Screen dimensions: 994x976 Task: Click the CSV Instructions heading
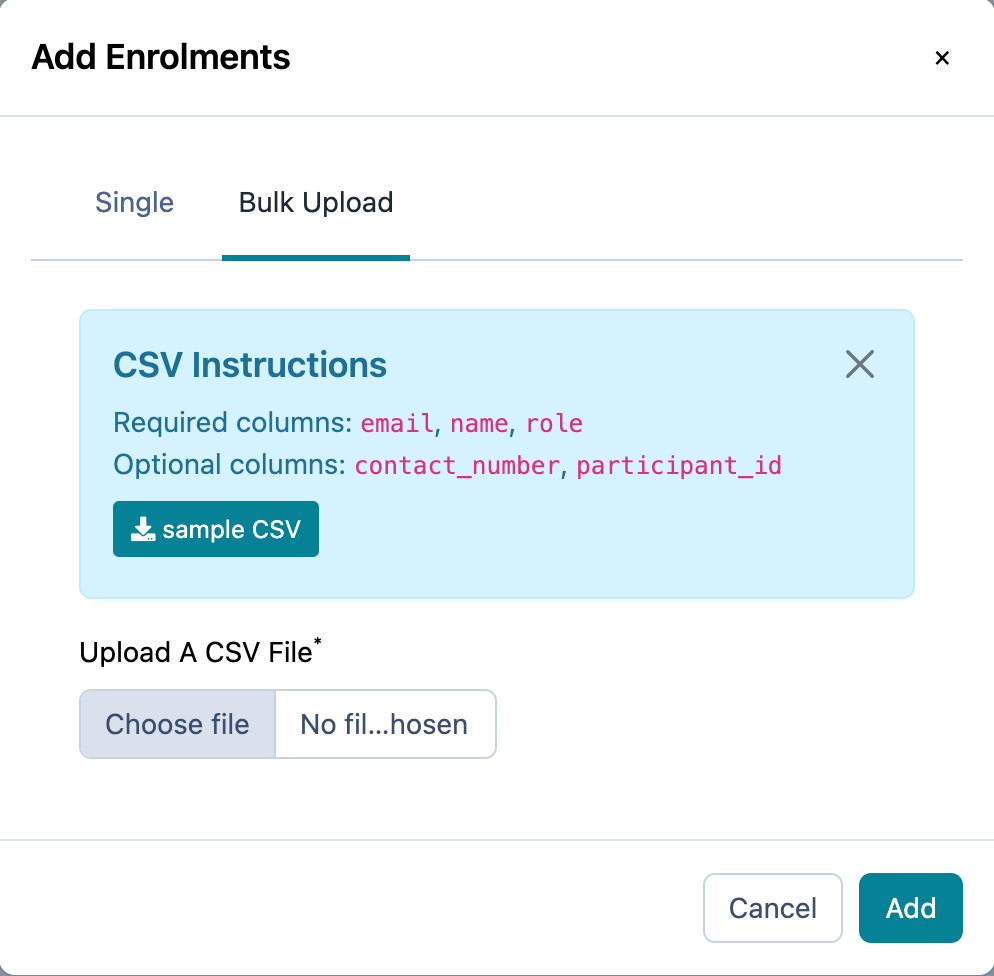pyautogui.click(x=250, y=365)
